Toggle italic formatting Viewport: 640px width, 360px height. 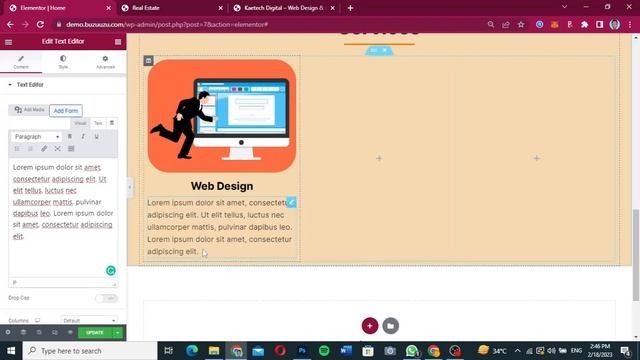pyautogui.click(x=83, y=137)
